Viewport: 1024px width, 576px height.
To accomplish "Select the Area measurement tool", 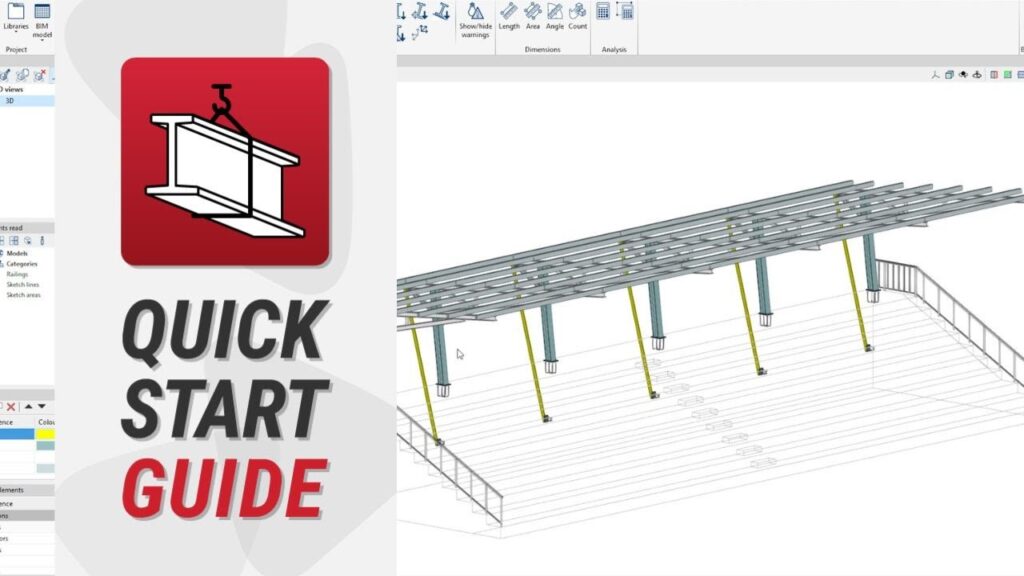I will 533,16.
